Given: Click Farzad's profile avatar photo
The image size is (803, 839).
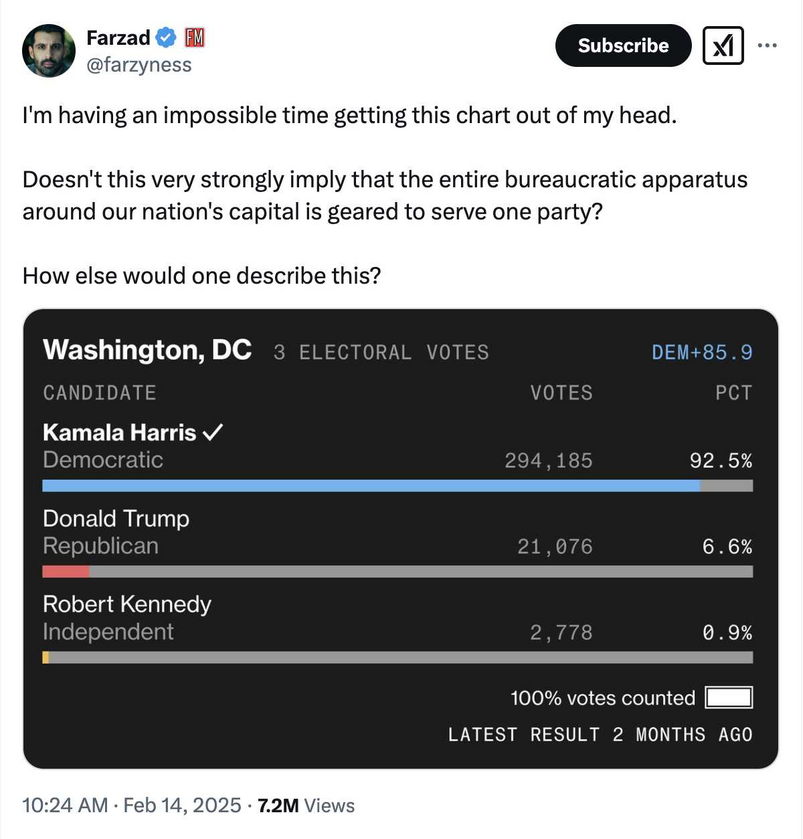Looking at the screenshot, I should (48, 51).
